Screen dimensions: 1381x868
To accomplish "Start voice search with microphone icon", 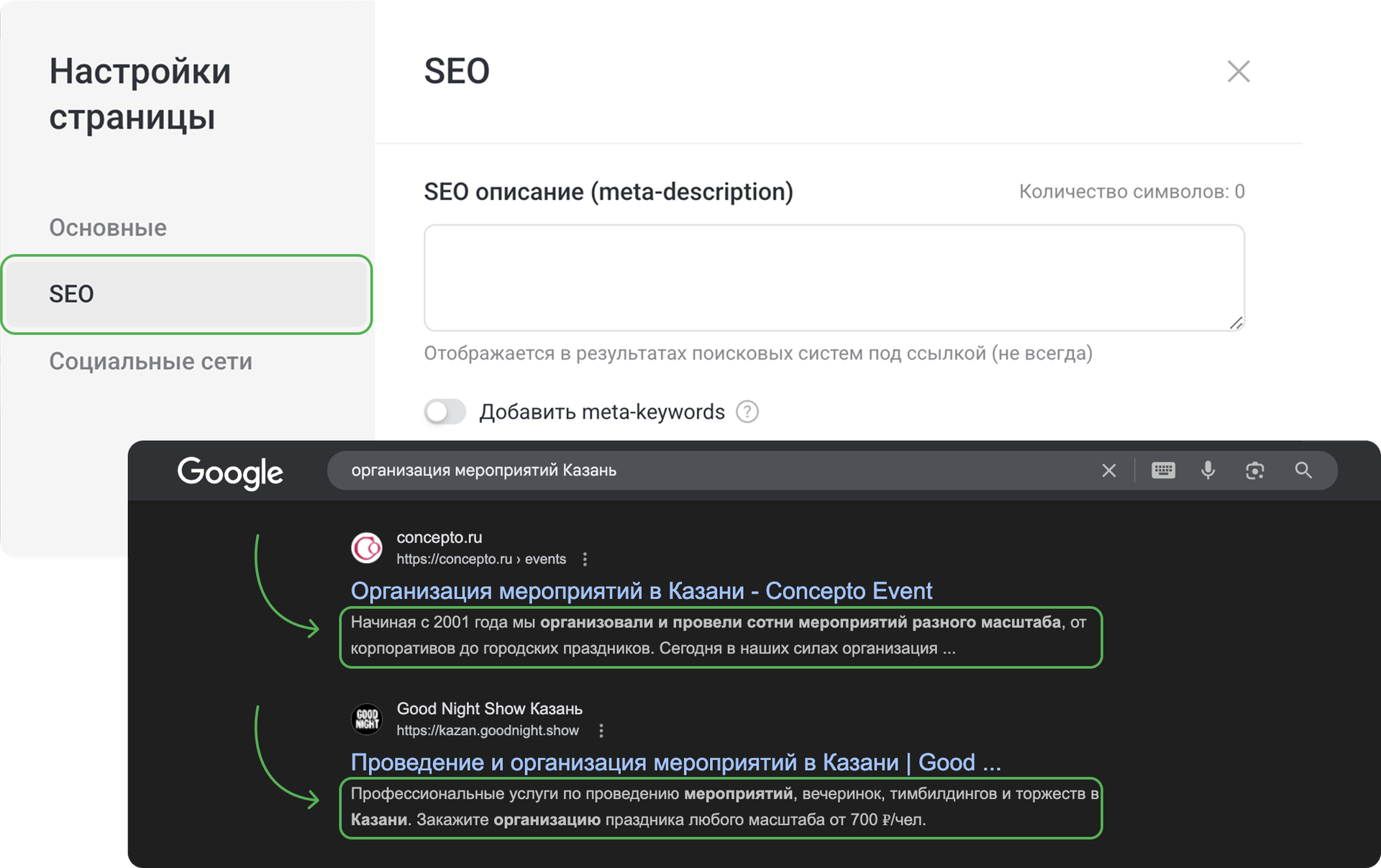I will pos(1208,470).
